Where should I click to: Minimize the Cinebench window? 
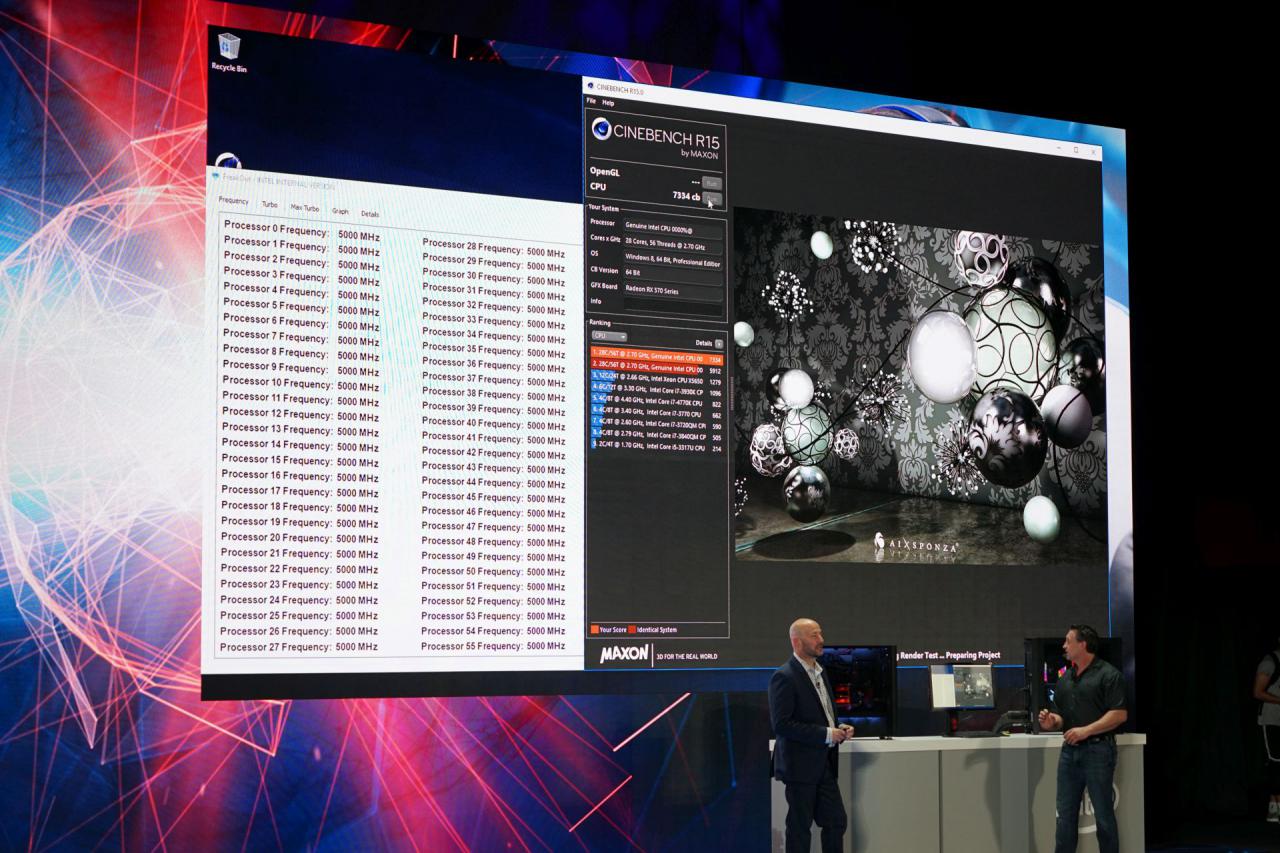pyautogui.click(x=1057, y=148)
